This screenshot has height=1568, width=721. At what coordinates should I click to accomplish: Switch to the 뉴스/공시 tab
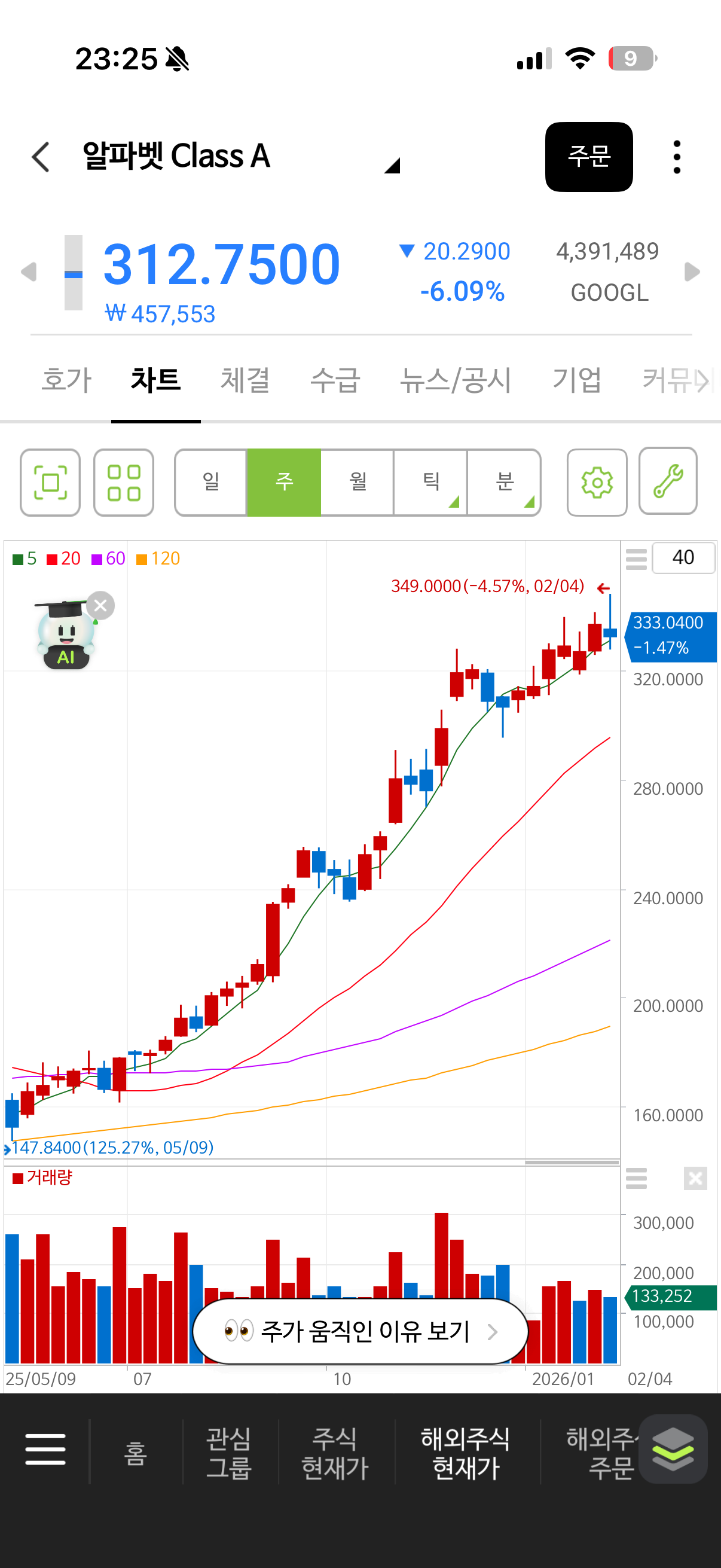455,380
